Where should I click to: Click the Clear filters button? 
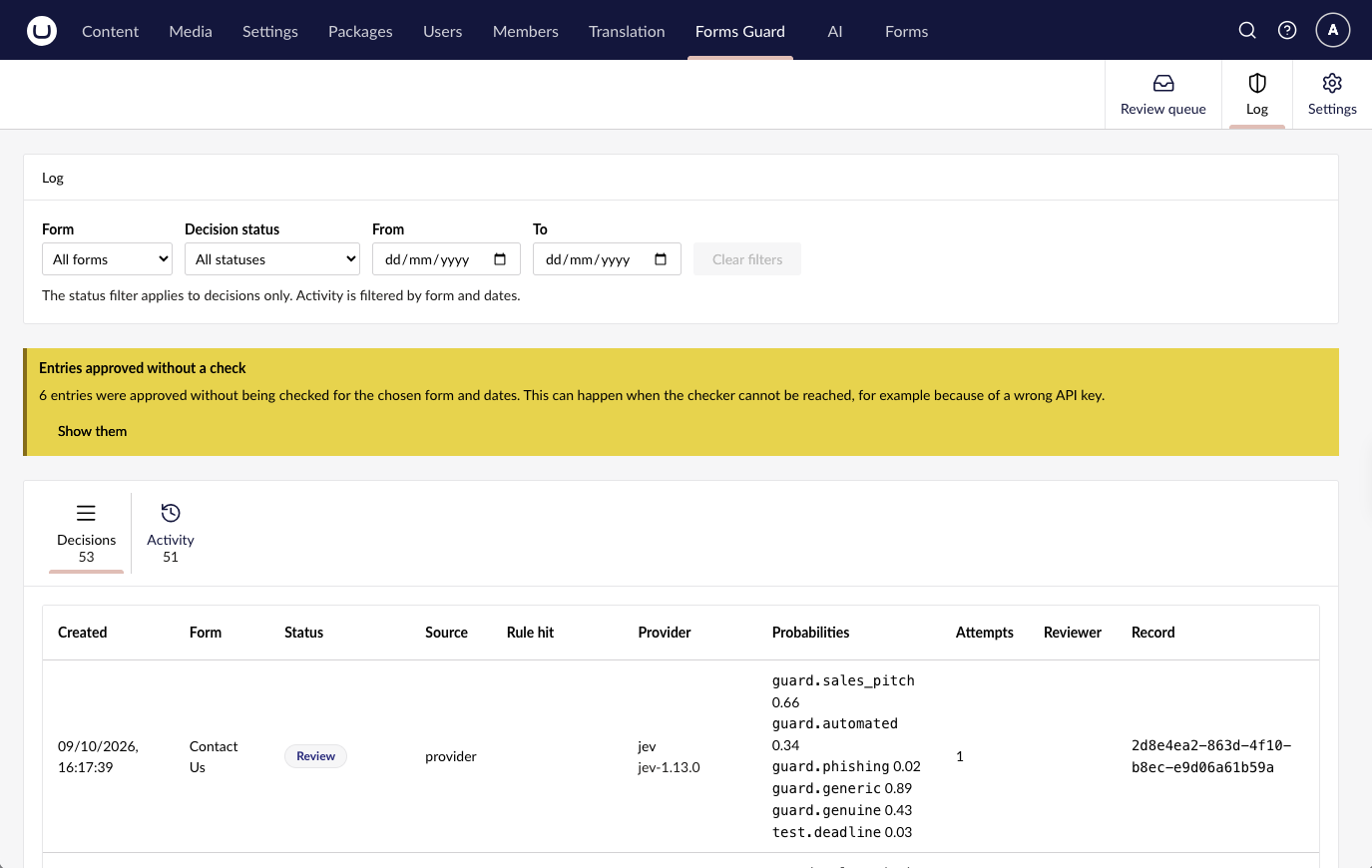pos(747,259)
